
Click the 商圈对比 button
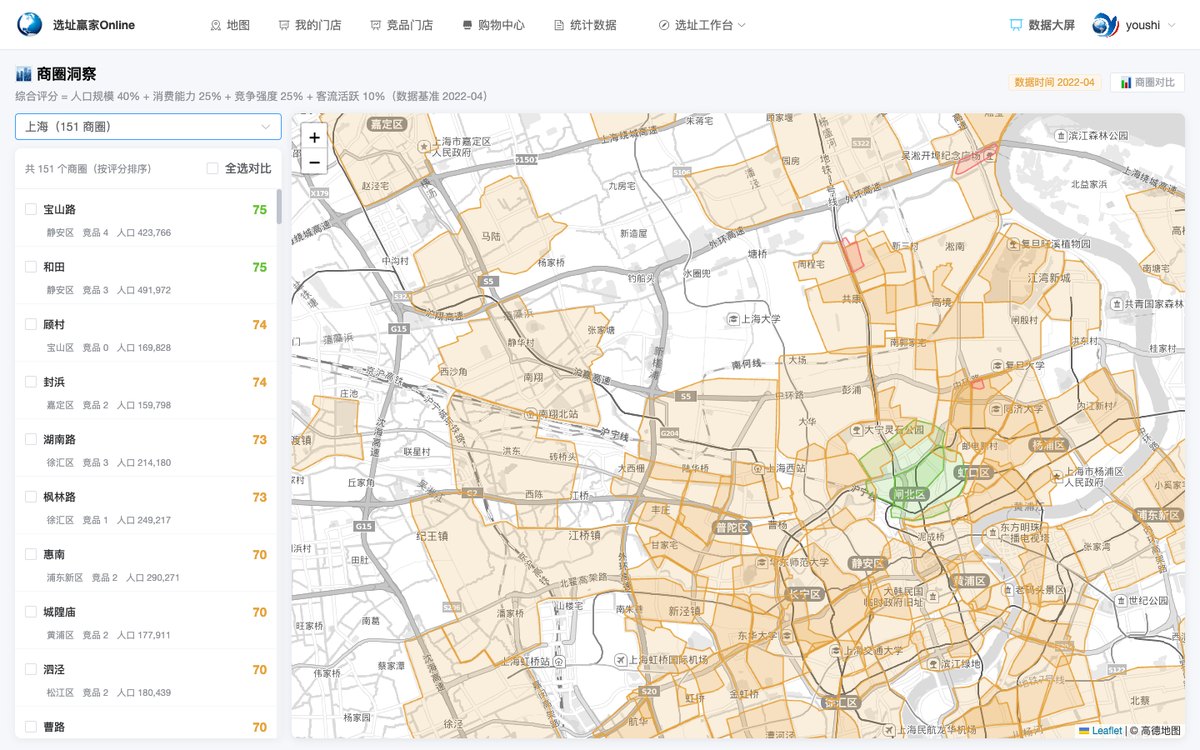click(x=1147, y=82)
